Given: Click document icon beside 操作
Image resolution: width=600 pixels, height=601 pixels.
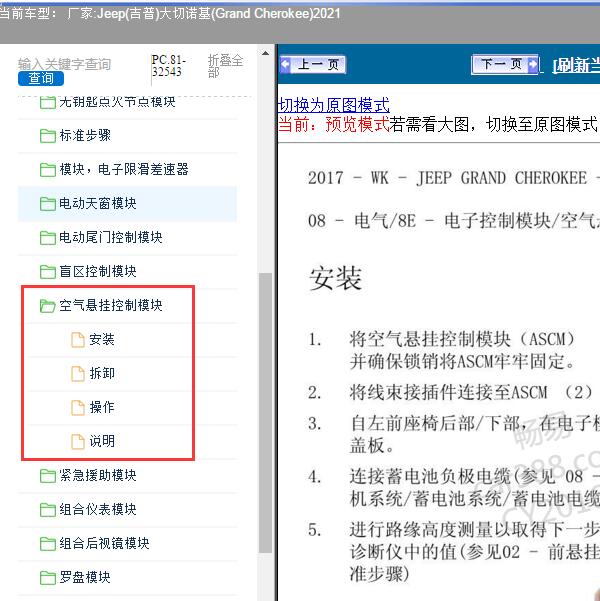Looking at the screenshot, I should pos(78,407).
